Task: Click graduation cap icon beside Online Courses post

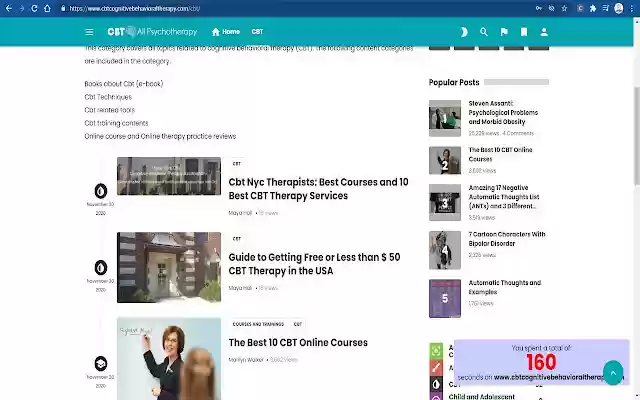Action: pyautogui.click(x=101, y=363)
